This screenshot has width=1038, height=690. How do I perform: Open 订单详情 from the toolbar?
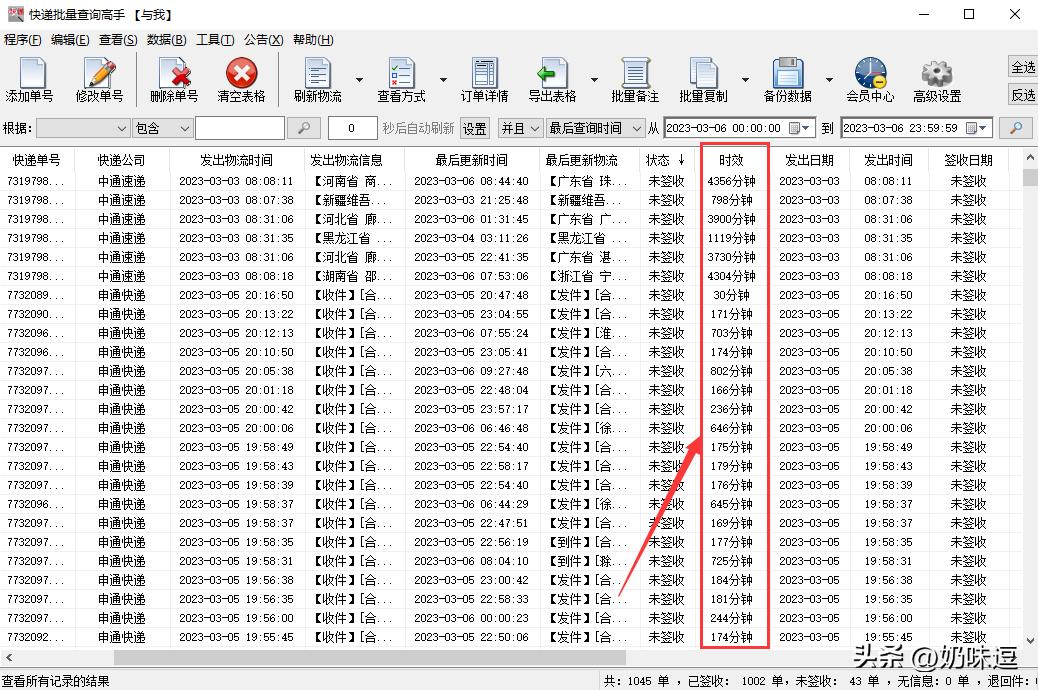click(x=485, y=79)
